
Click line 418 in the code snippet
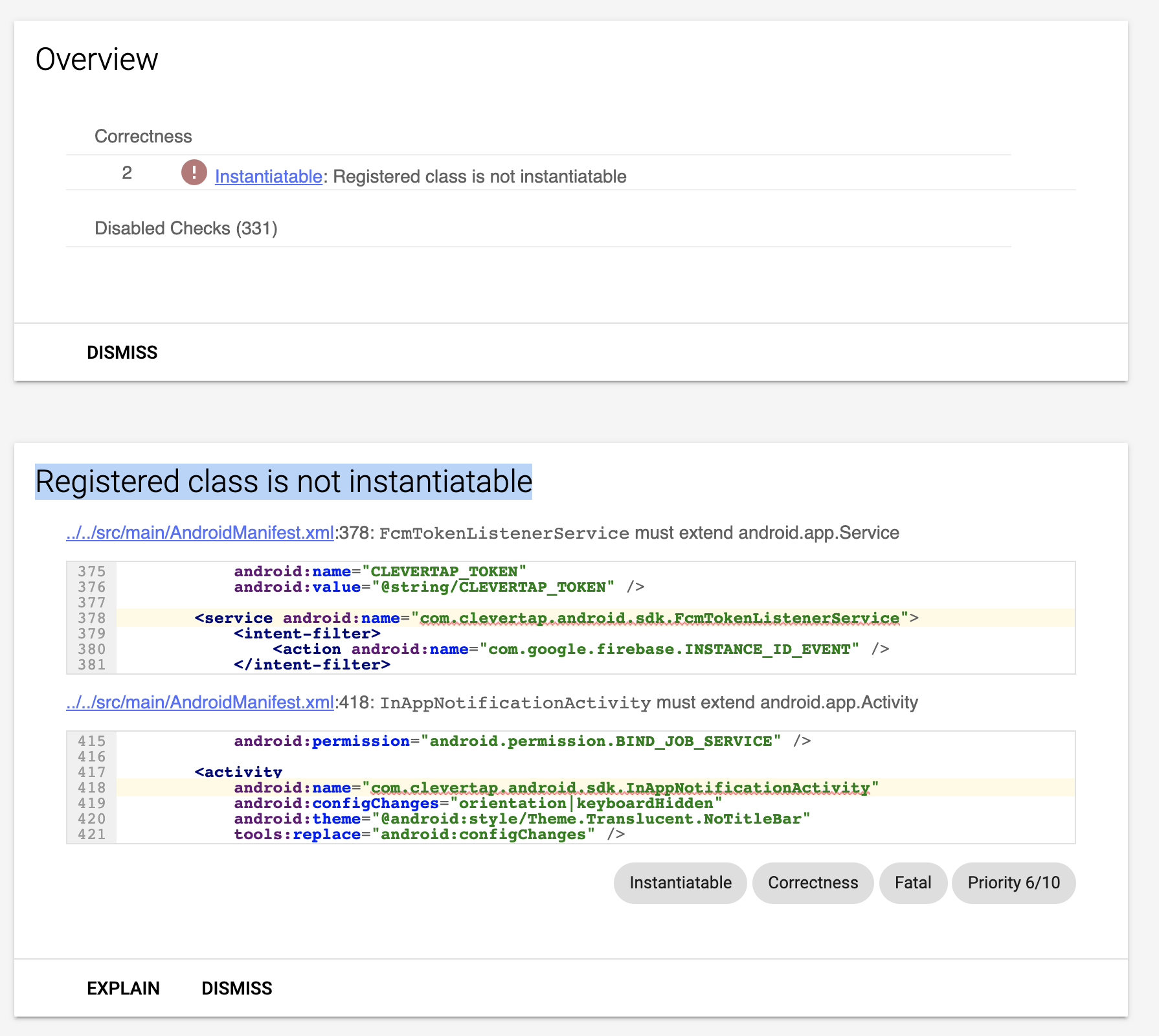(93, 787)
